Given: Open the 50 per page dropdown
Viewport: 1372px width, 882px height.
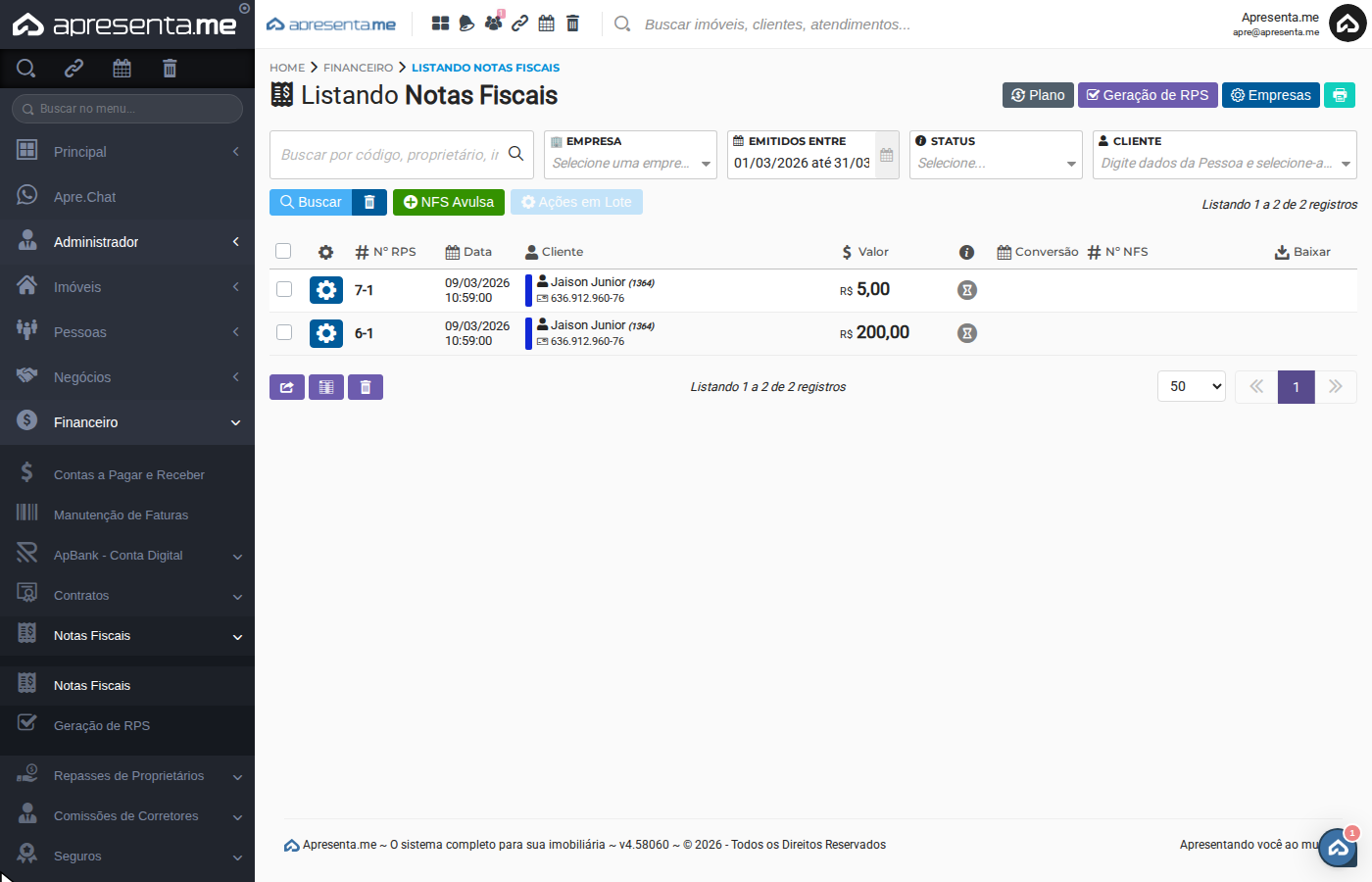Looking at the screenshot, I should coord(1192,386).
